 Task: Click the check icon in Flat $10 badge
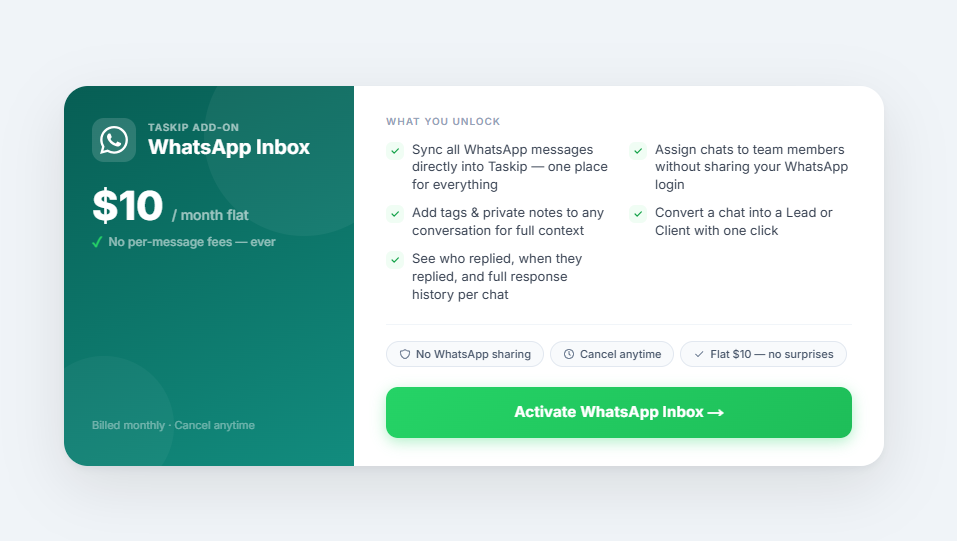(699, 354)
